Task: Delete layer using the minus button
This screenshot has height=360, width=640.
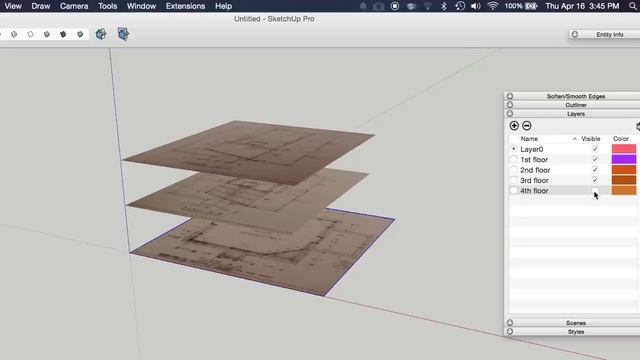Action: [527, 126]
